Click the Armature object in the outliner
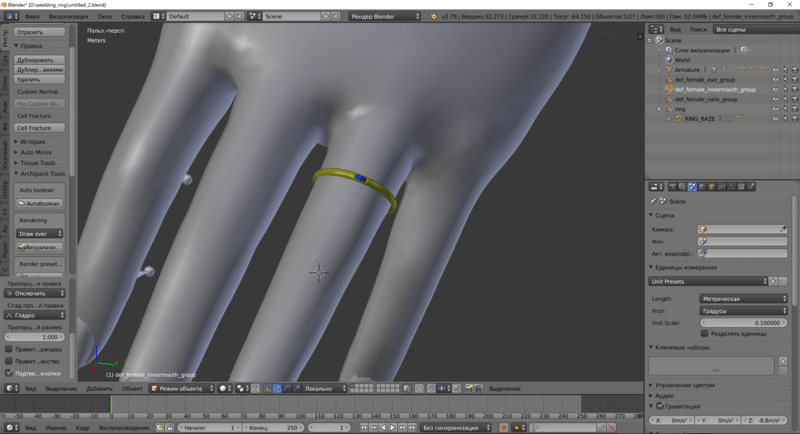The height and width of the screenshot is (434, 800). click(687, 70)
